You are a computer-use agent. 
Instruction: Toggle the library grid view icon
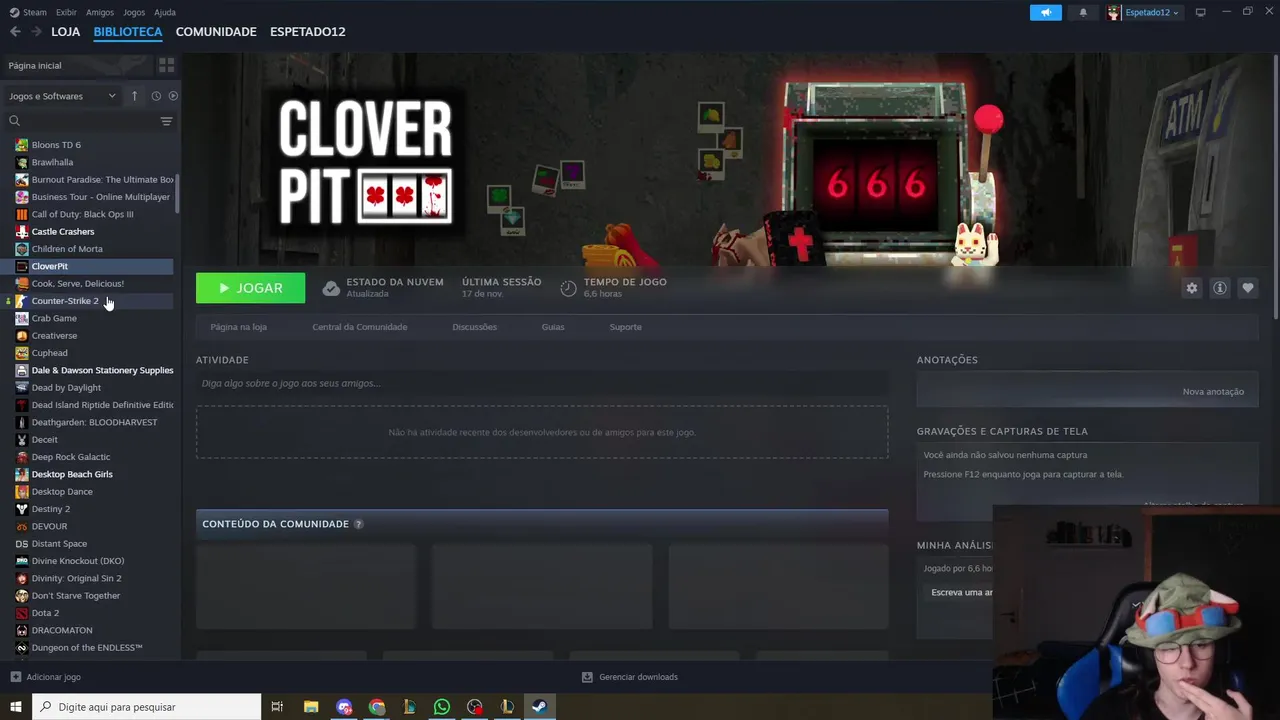[166, 65]
